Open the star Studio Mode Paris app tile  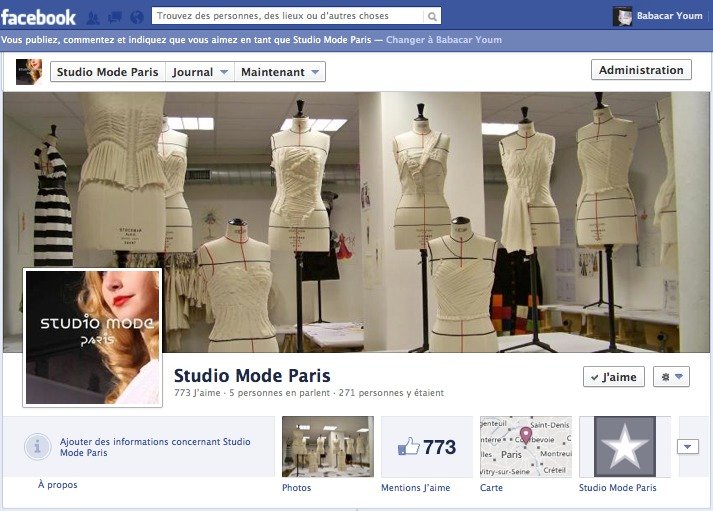point(625,447)
